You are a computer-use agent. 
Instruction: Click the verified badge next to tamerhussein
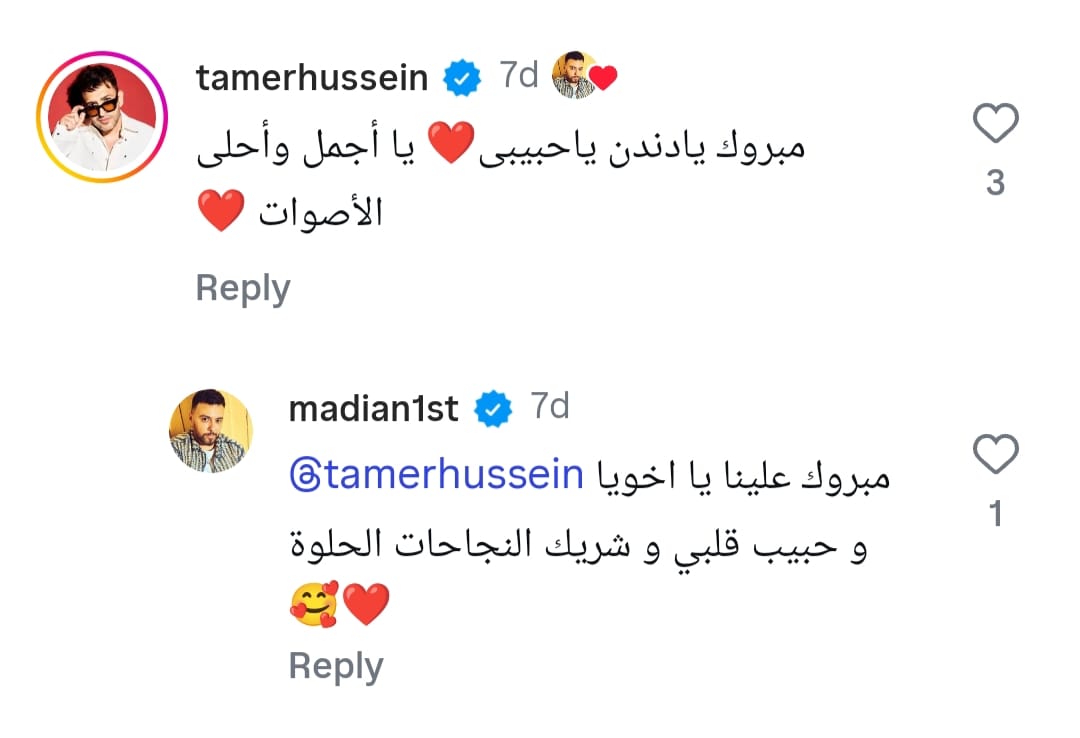[x=460, y=74]
